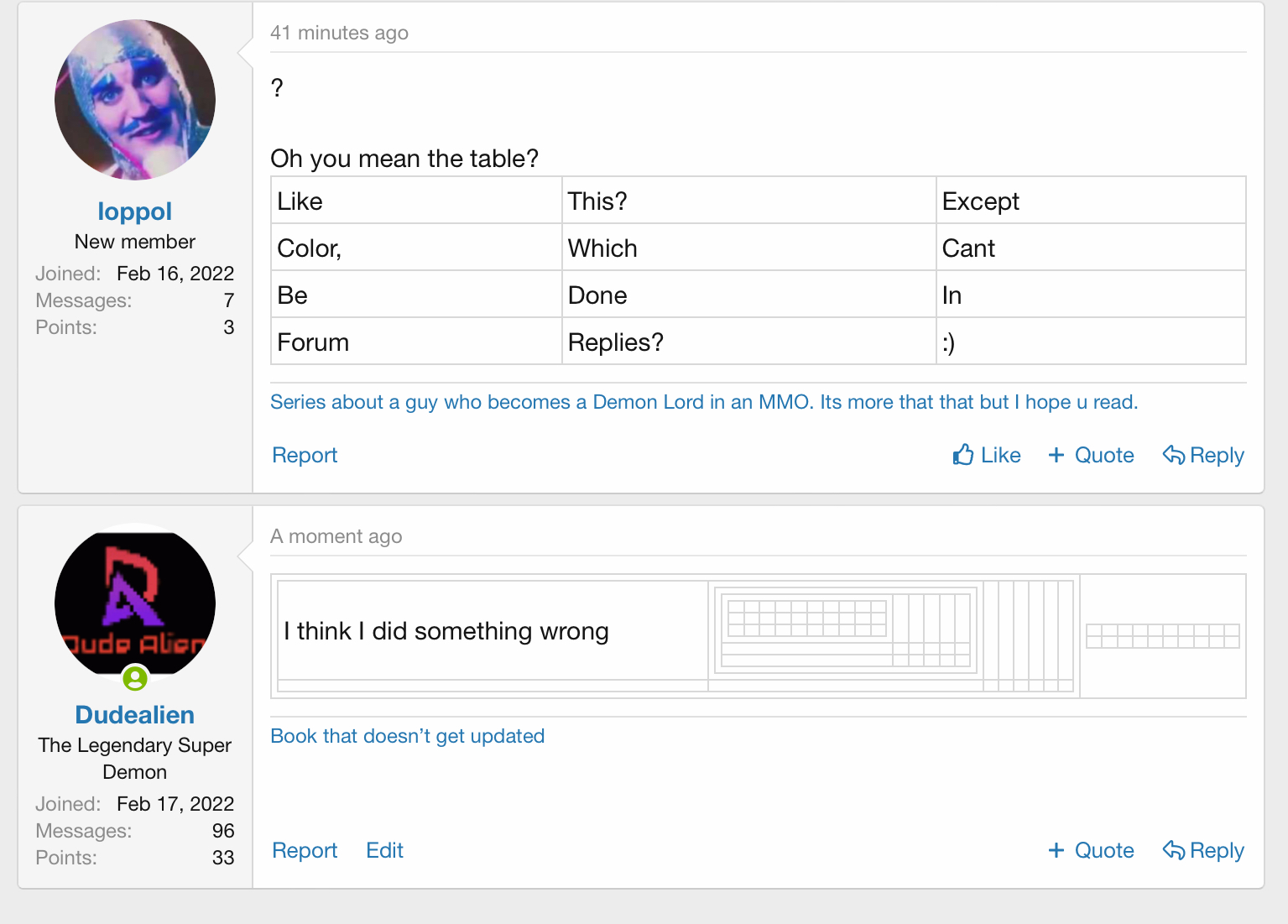Click the '41 minutes ago' timestamp

tap(339, 33)
